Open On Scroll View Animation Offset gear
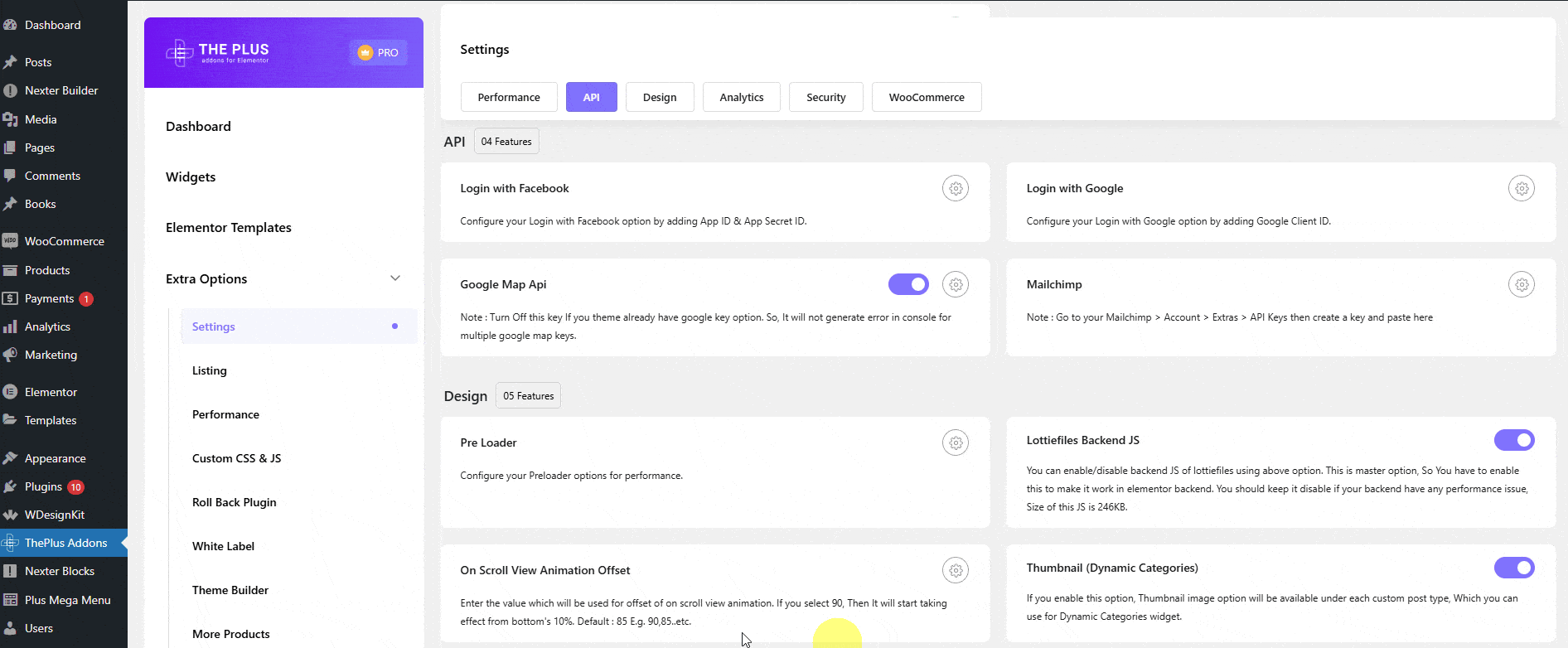The width and height of the screenshot is (1568, 648). [956, 570]
